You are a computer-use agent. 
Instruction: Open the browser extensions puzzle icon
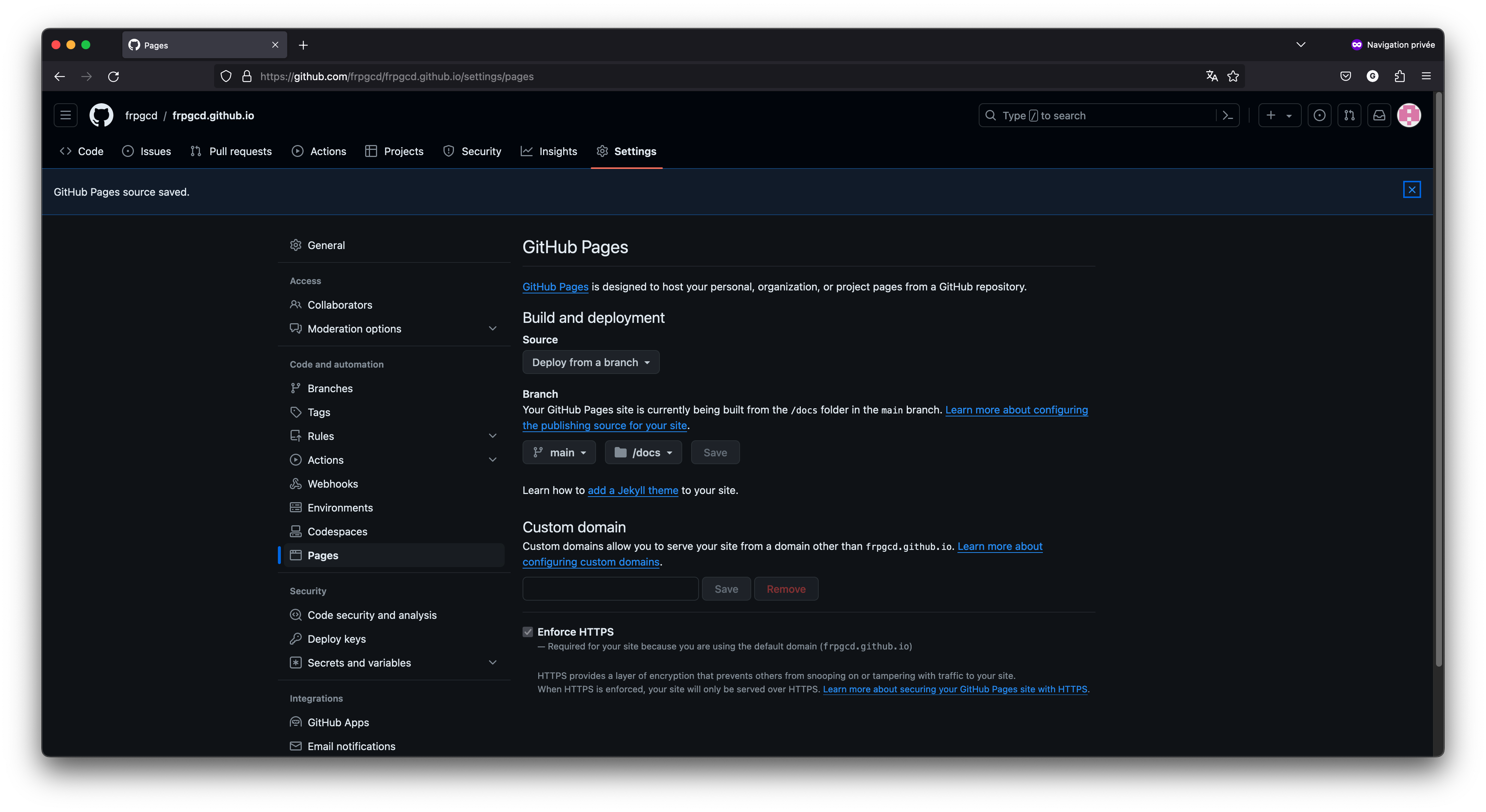pos(1399,76)
